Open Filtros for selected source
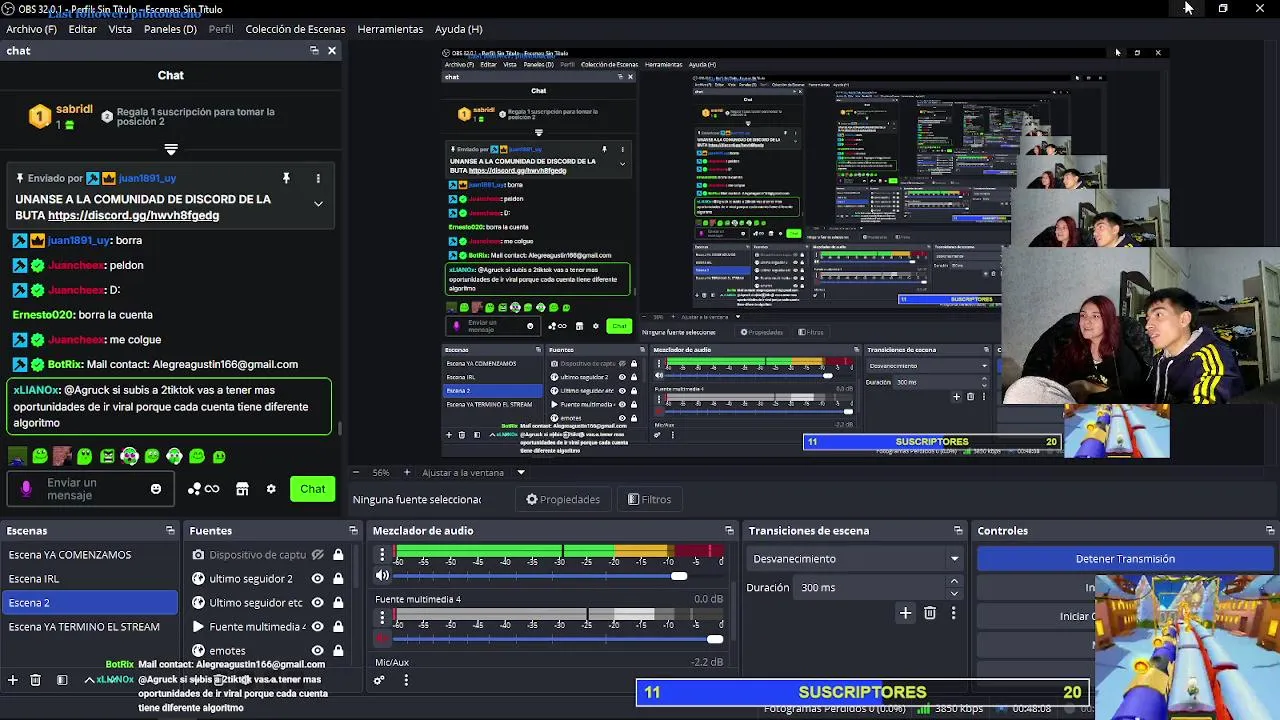The width and height of the screenshot is (1280, 720). click(x=649, y=499)
